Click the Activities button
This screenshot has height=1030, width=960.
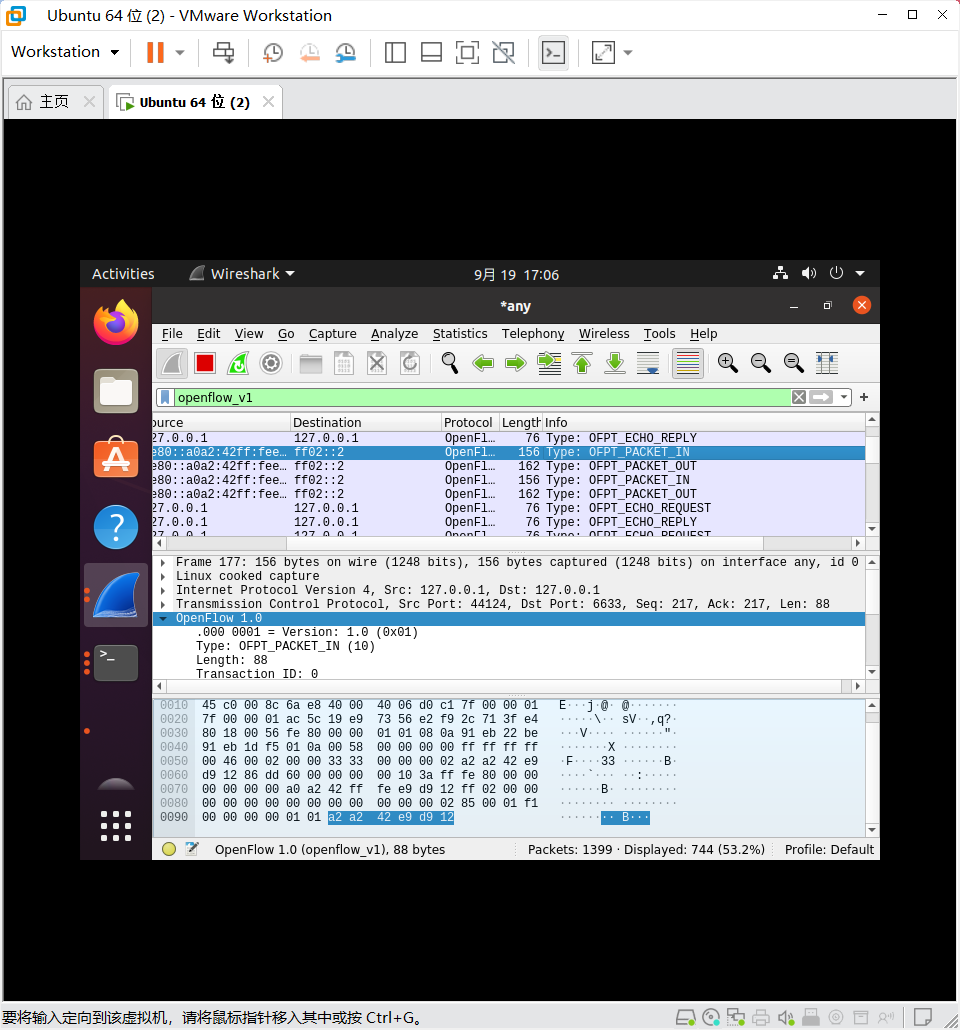pyautogui.click(x=123, y=274)
